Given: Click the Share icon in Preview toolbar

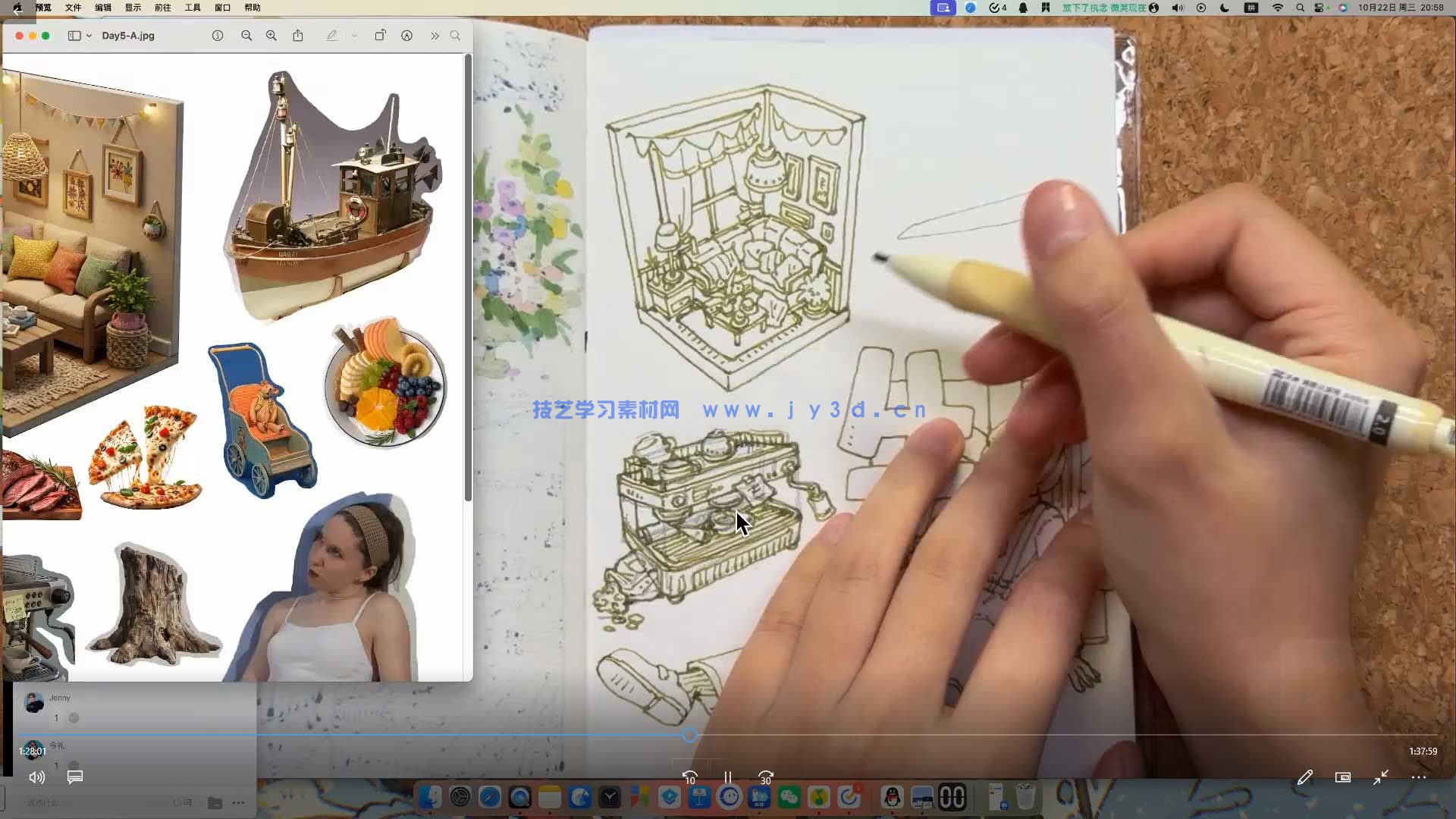Looking at the screenshot, I should click(298, 36).
